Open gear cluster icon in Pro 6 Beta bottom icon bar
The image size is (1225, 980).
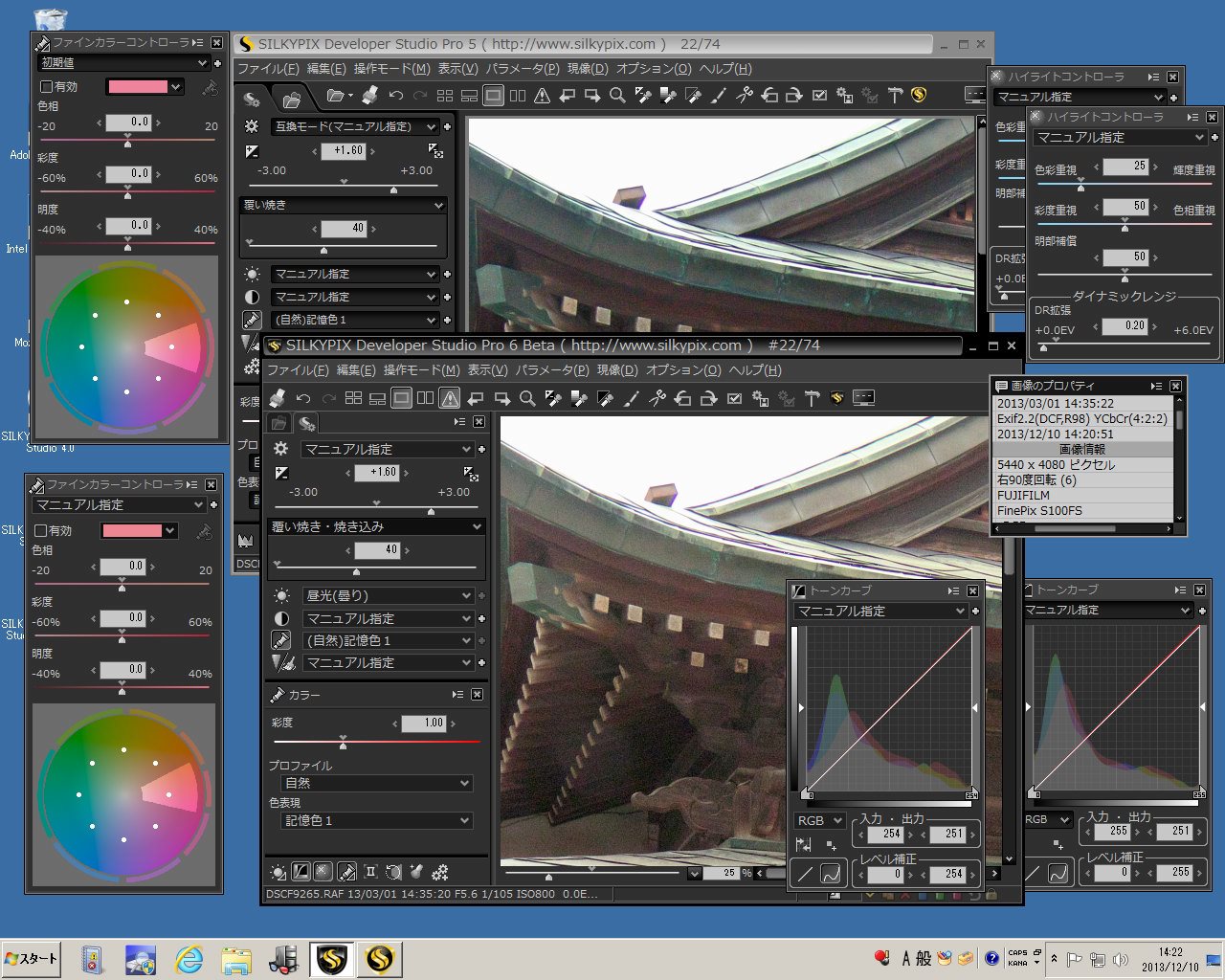(440, 872)
